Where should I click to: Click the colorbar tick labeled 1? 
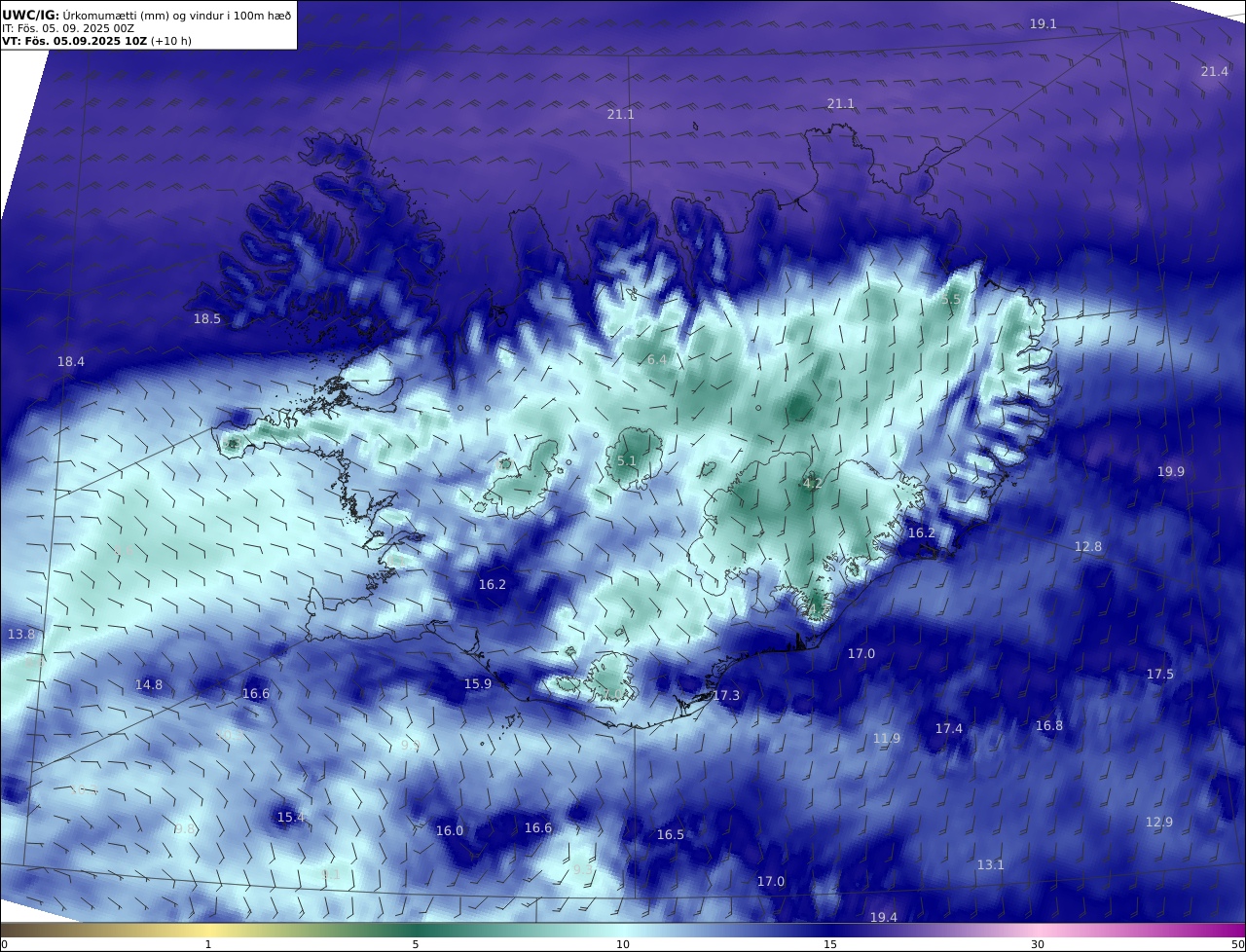pos(208,944)
